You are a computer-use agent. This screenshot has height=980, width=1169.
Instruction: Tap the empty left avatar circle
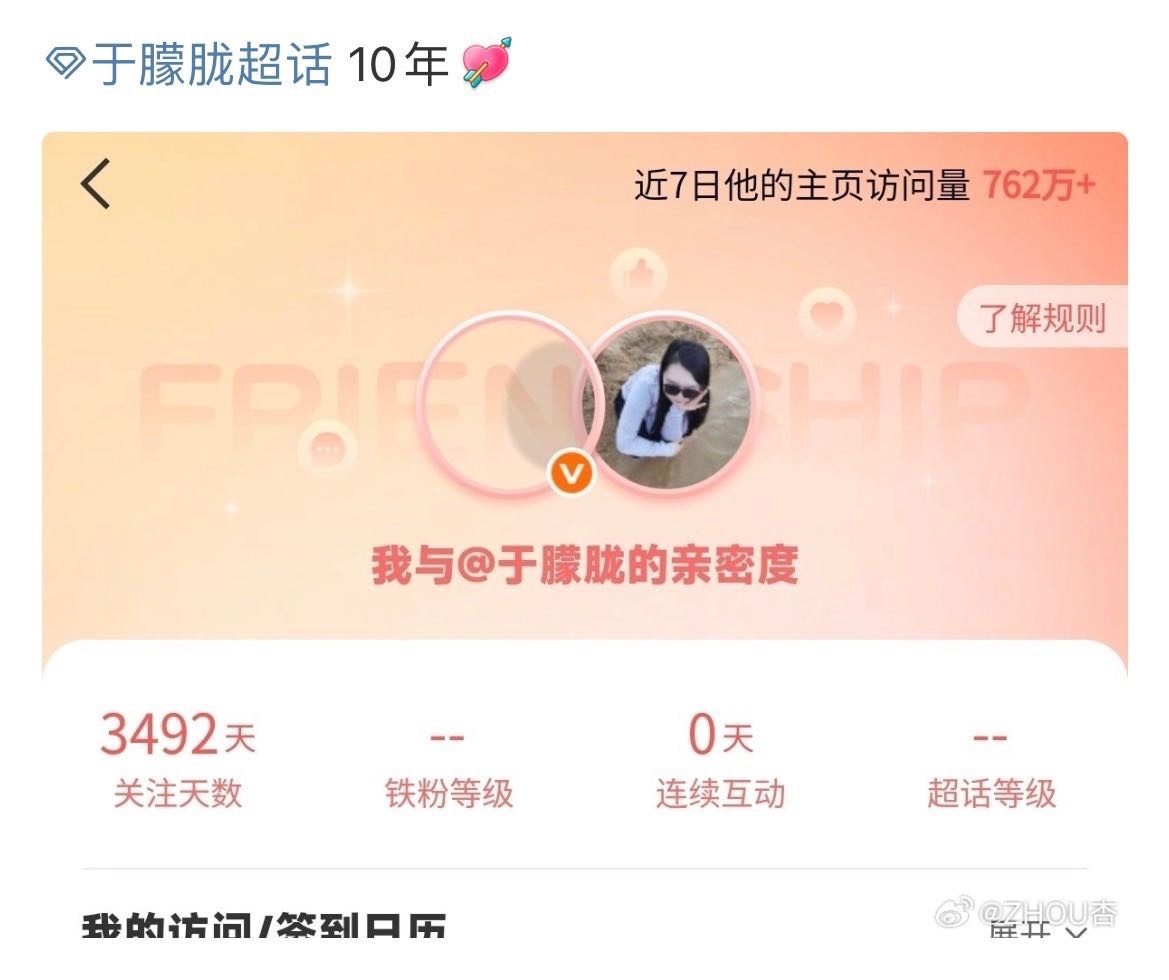point(501,403)
